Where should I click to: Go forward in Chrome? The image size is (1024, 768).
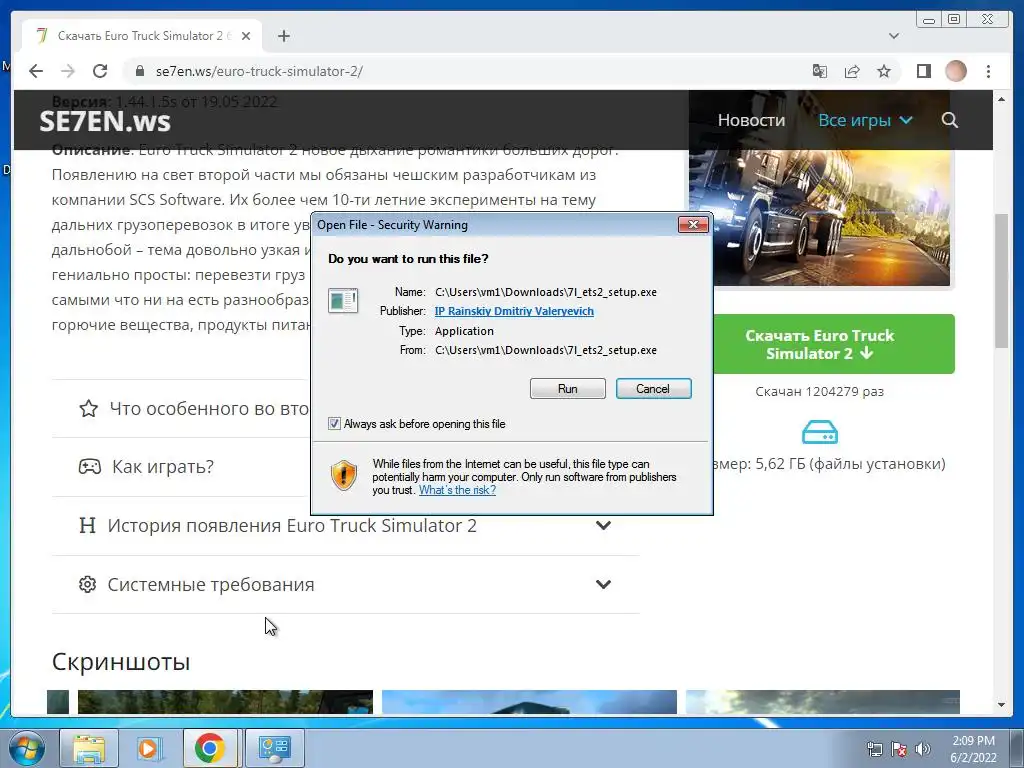tap(68, 71)
